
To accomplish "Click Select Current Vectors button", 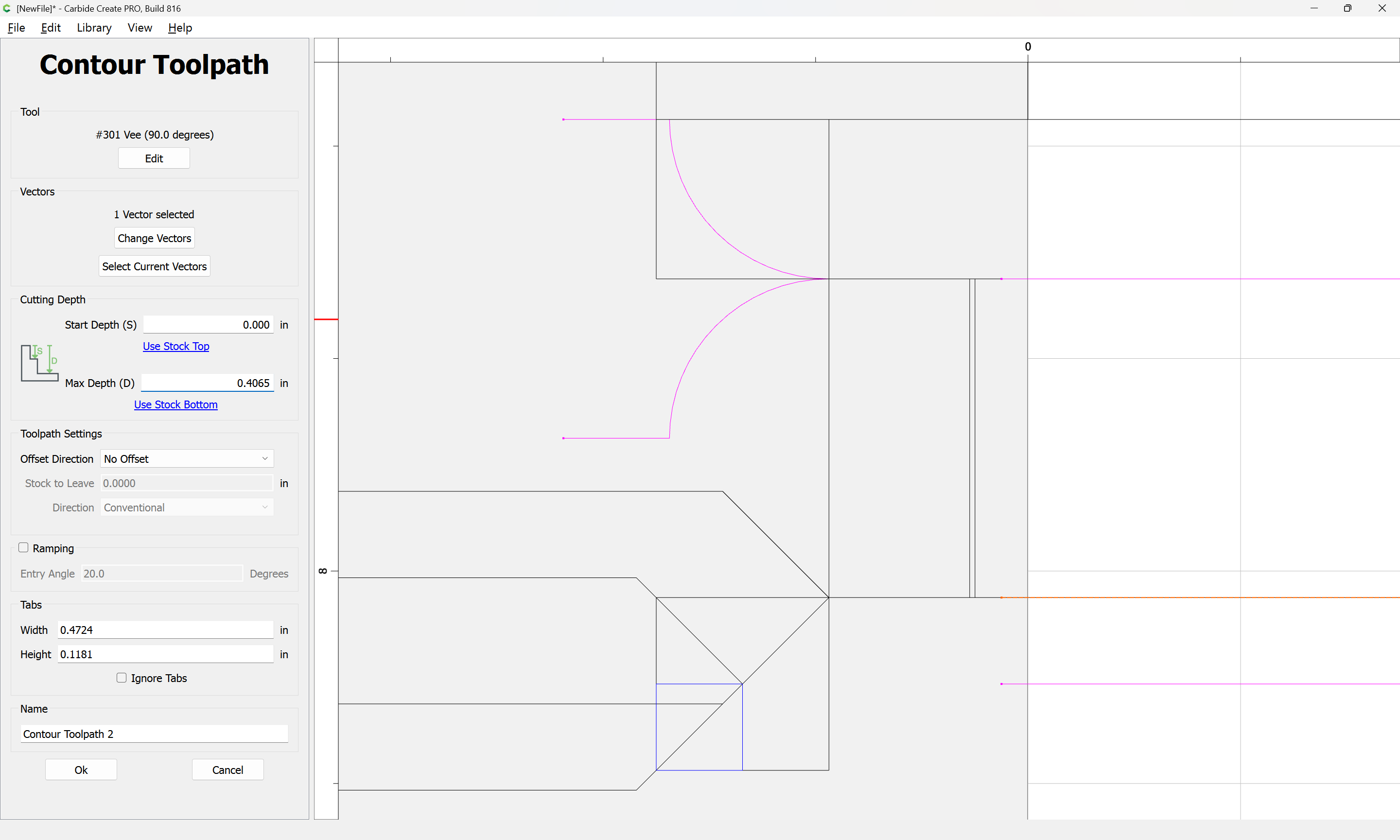I will pyautogui.click(x=155, y=266).
